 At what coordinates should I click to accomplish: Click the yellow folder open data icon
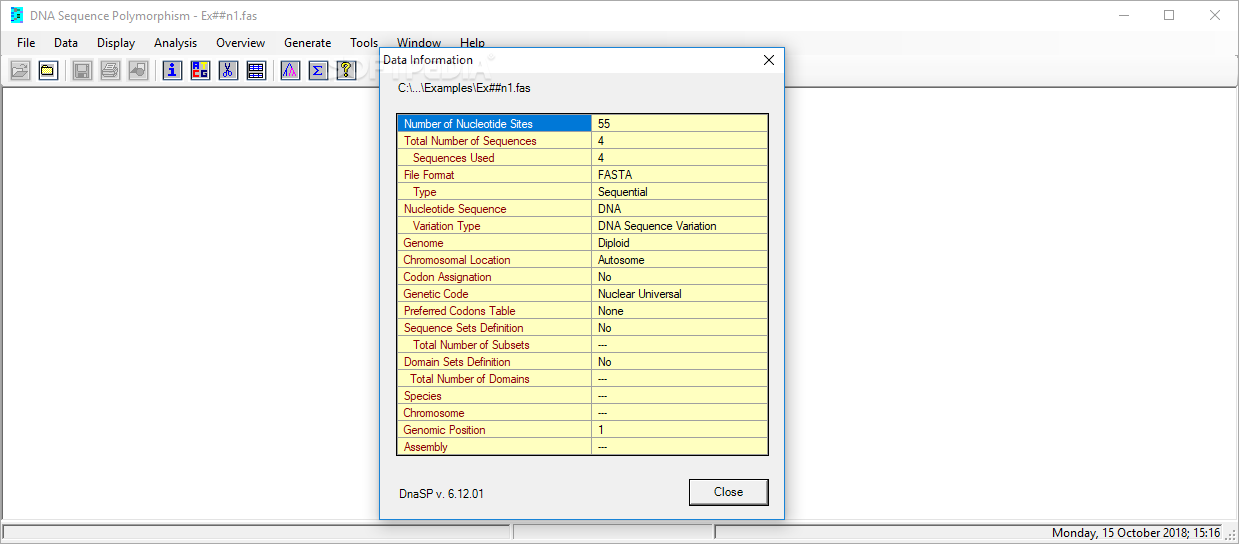48,70
